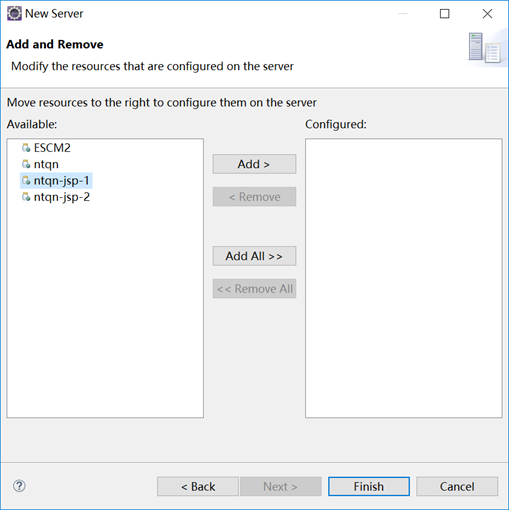Click the Finish button

(369, 487)
